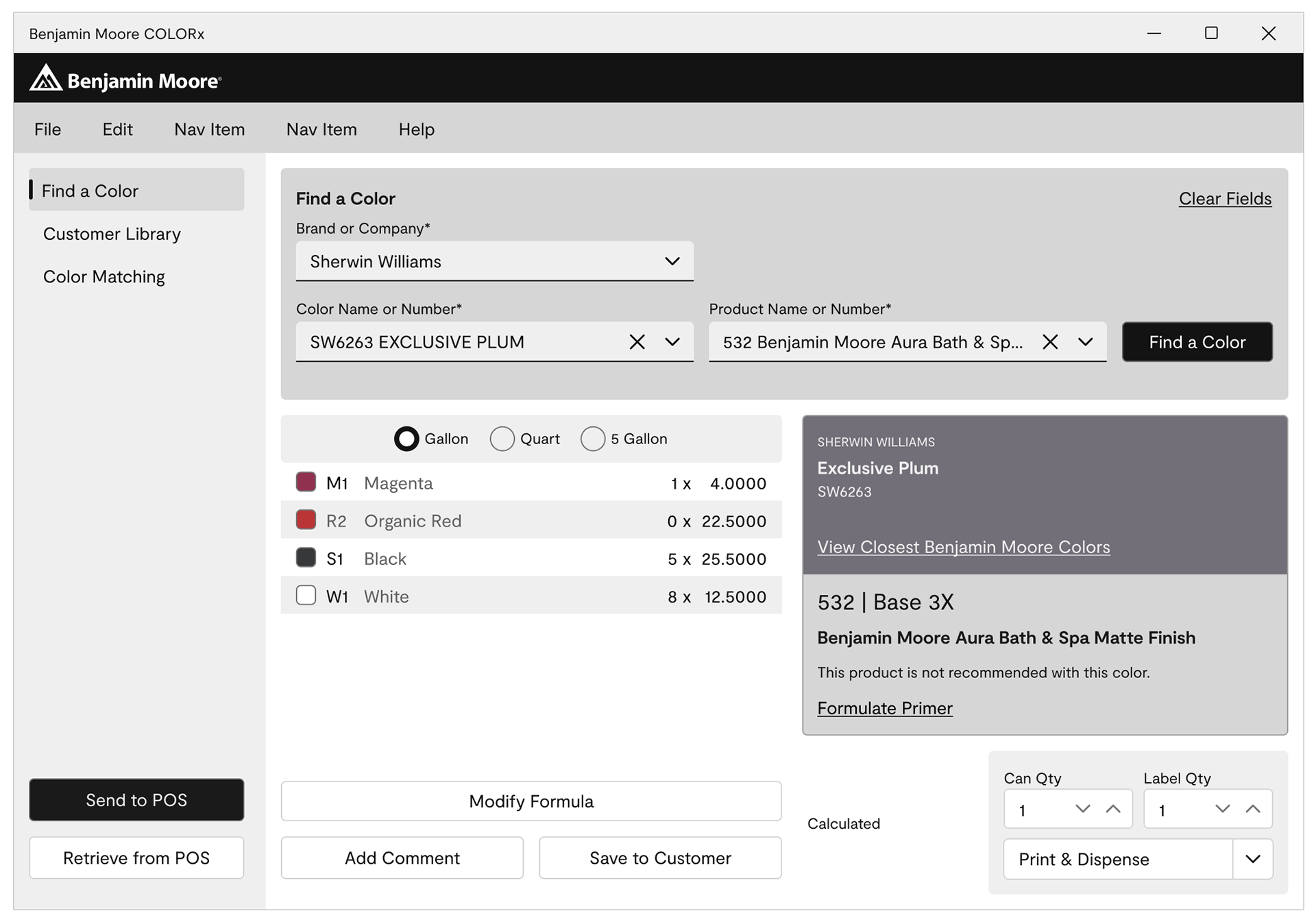
Task: Open the Color Name dropdown chevron
Action: click(x=672, y=342)
